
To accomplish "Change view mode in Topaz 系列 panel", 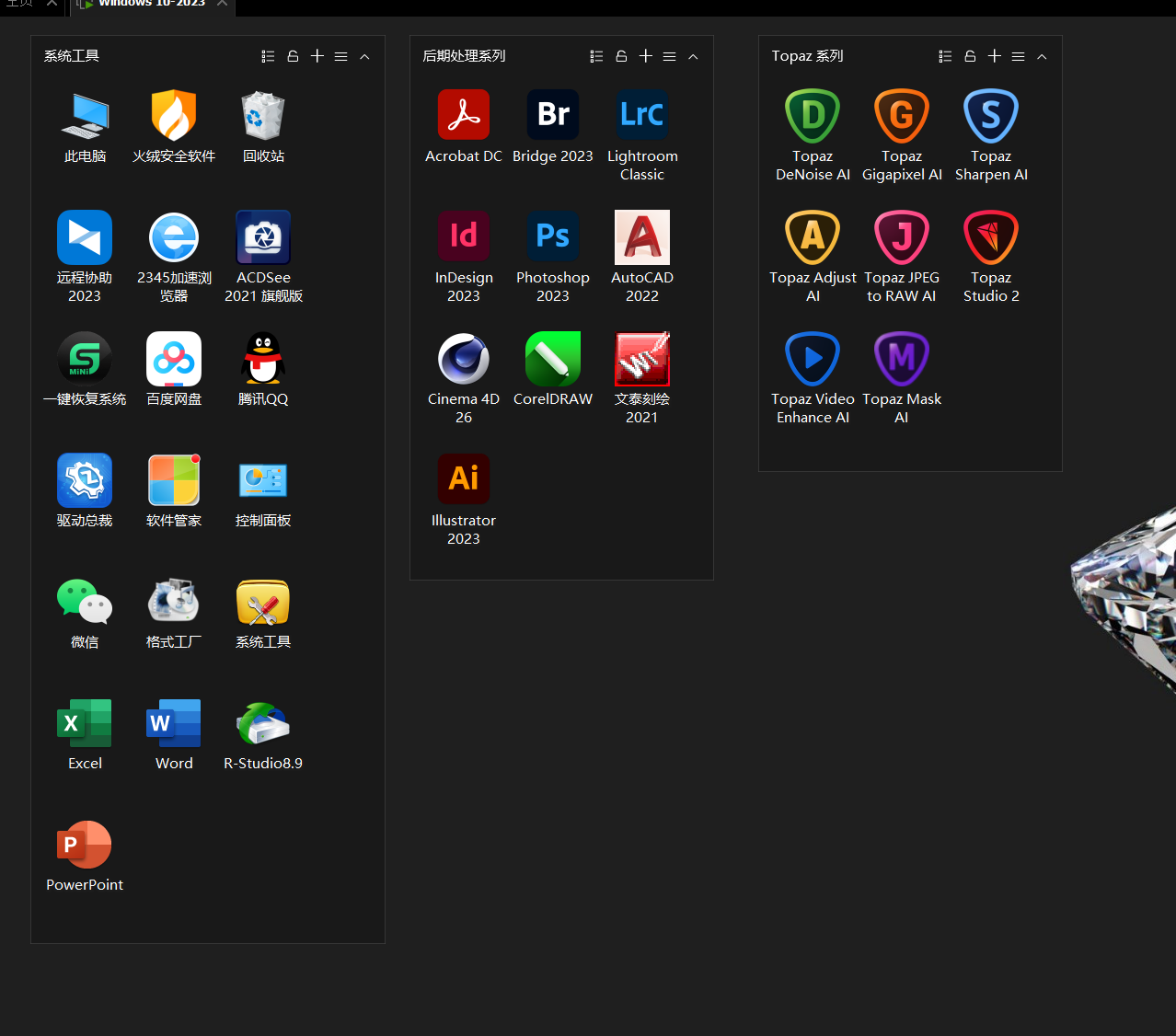I will click(945, 56).
